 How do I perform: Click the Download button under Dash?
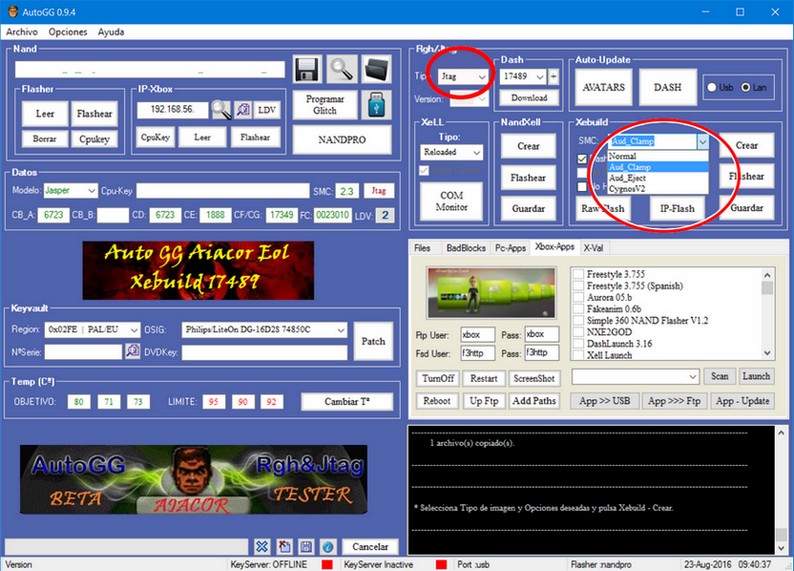click(x=529, y=98)
